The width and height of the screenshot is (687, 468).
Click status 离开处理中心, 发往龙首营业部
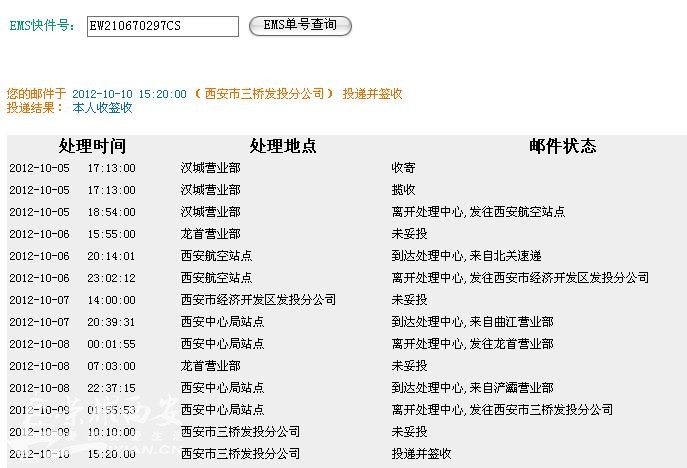(472, 344)
